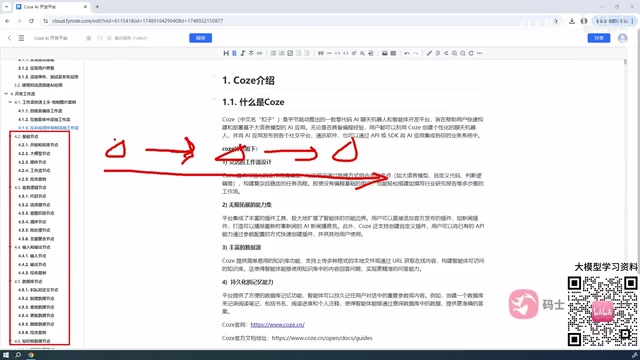Jump to outline item 4.3.1 代码节点
The image size is (640, 360).
32,196
